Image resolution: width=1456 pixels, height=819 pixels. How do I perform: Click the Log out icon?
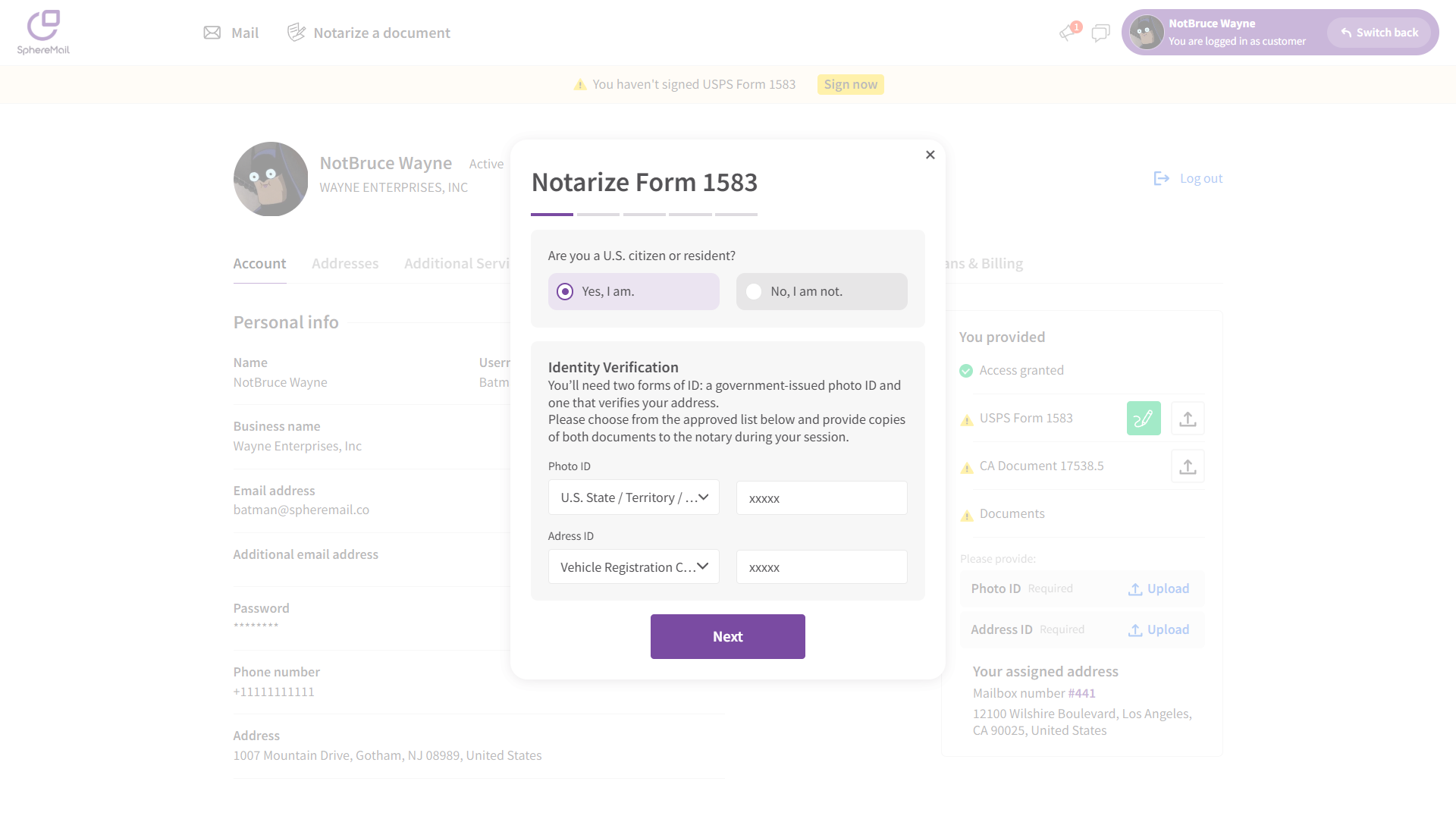pos(1161,178)
